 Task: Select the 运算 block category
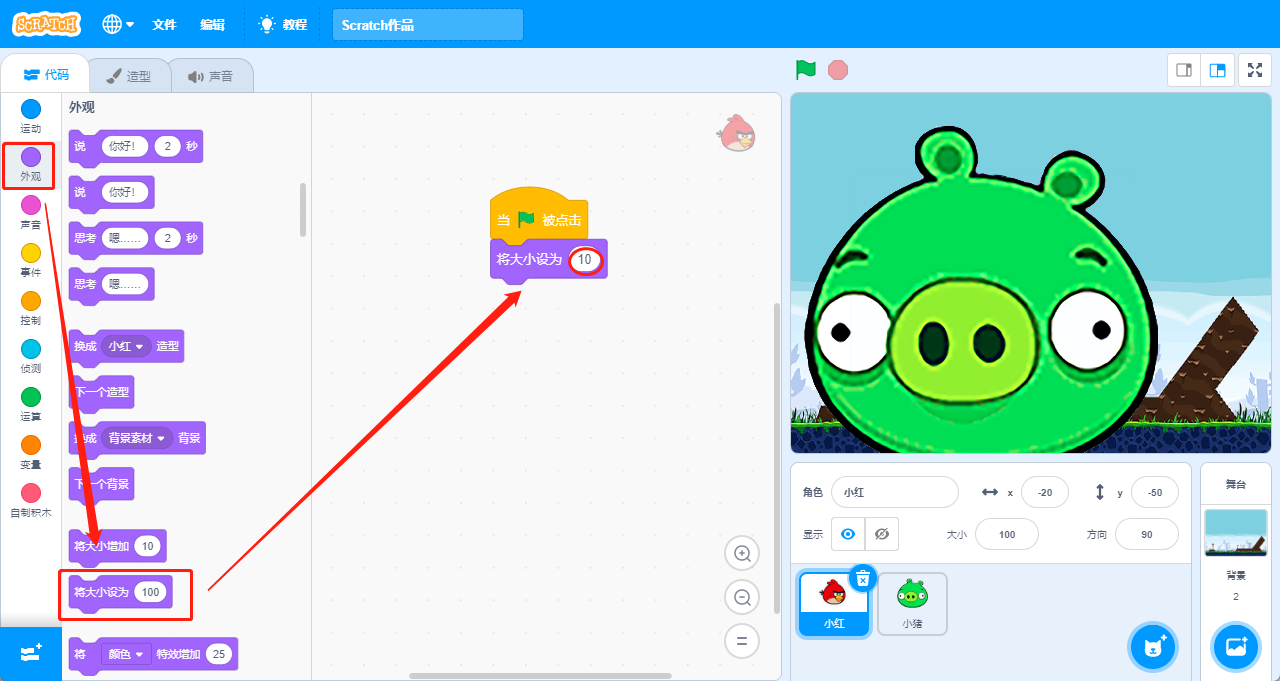point(31,404)
